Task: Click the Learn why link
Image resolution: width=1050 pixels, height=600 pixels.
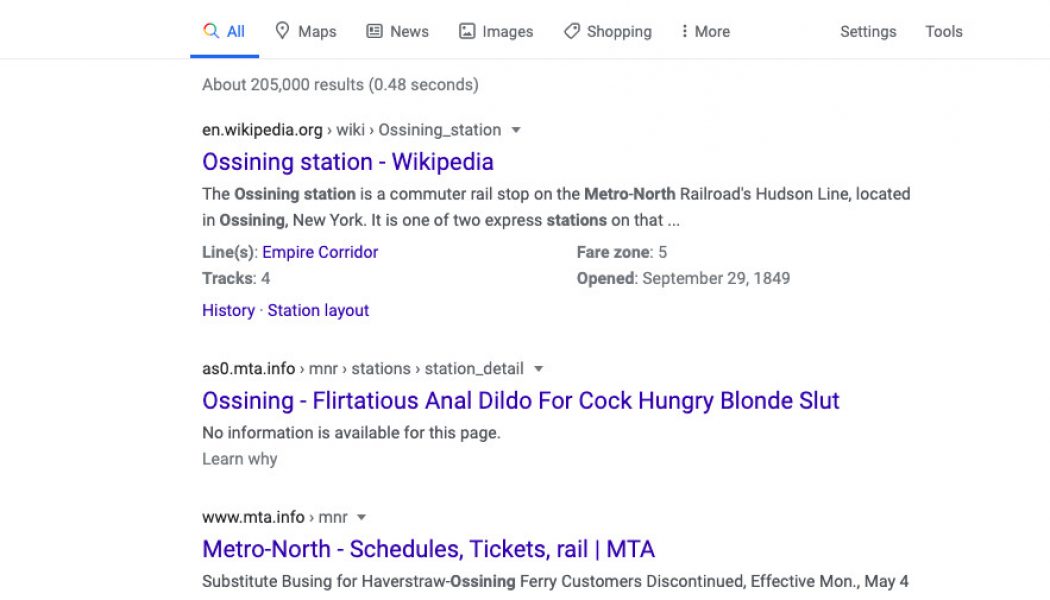Action: click(239, 459)
